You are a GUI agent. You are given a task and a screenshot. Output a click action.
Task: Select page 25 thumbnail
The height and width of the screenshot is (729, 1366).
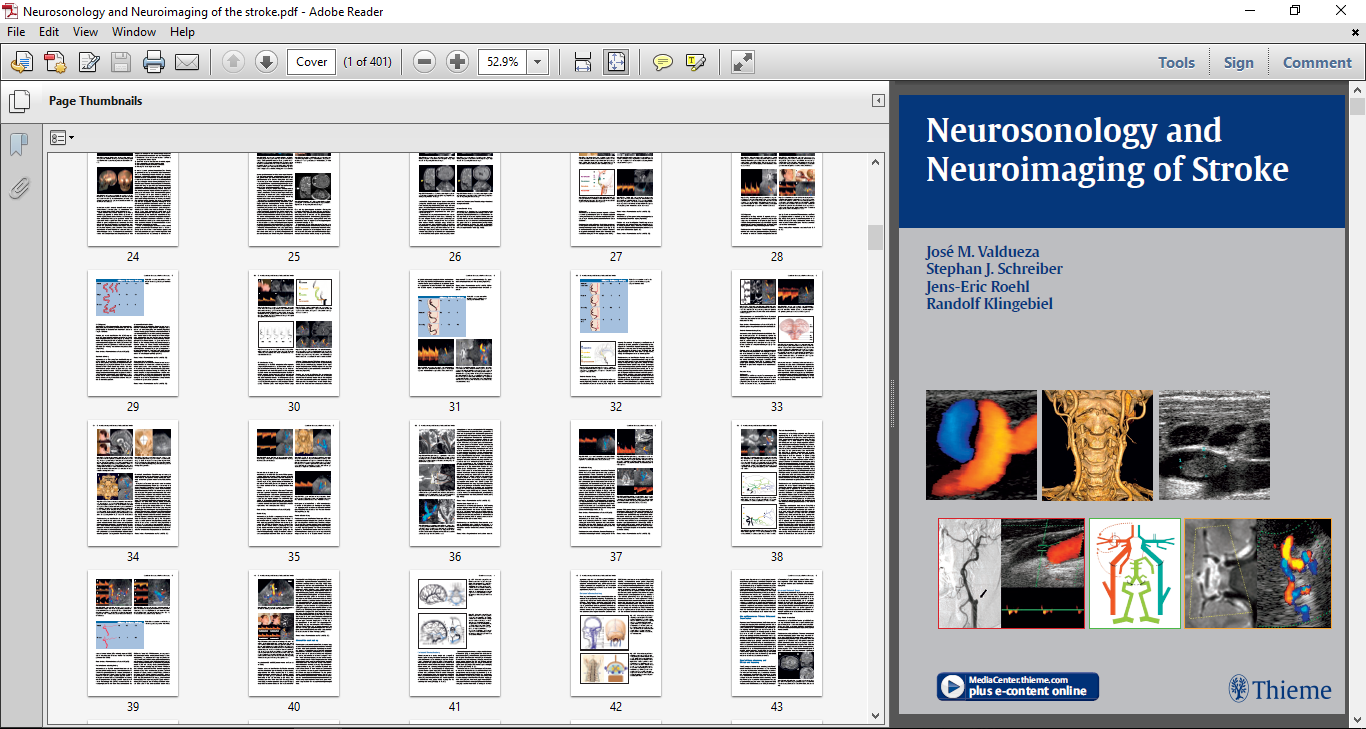[x=294, y=199]
